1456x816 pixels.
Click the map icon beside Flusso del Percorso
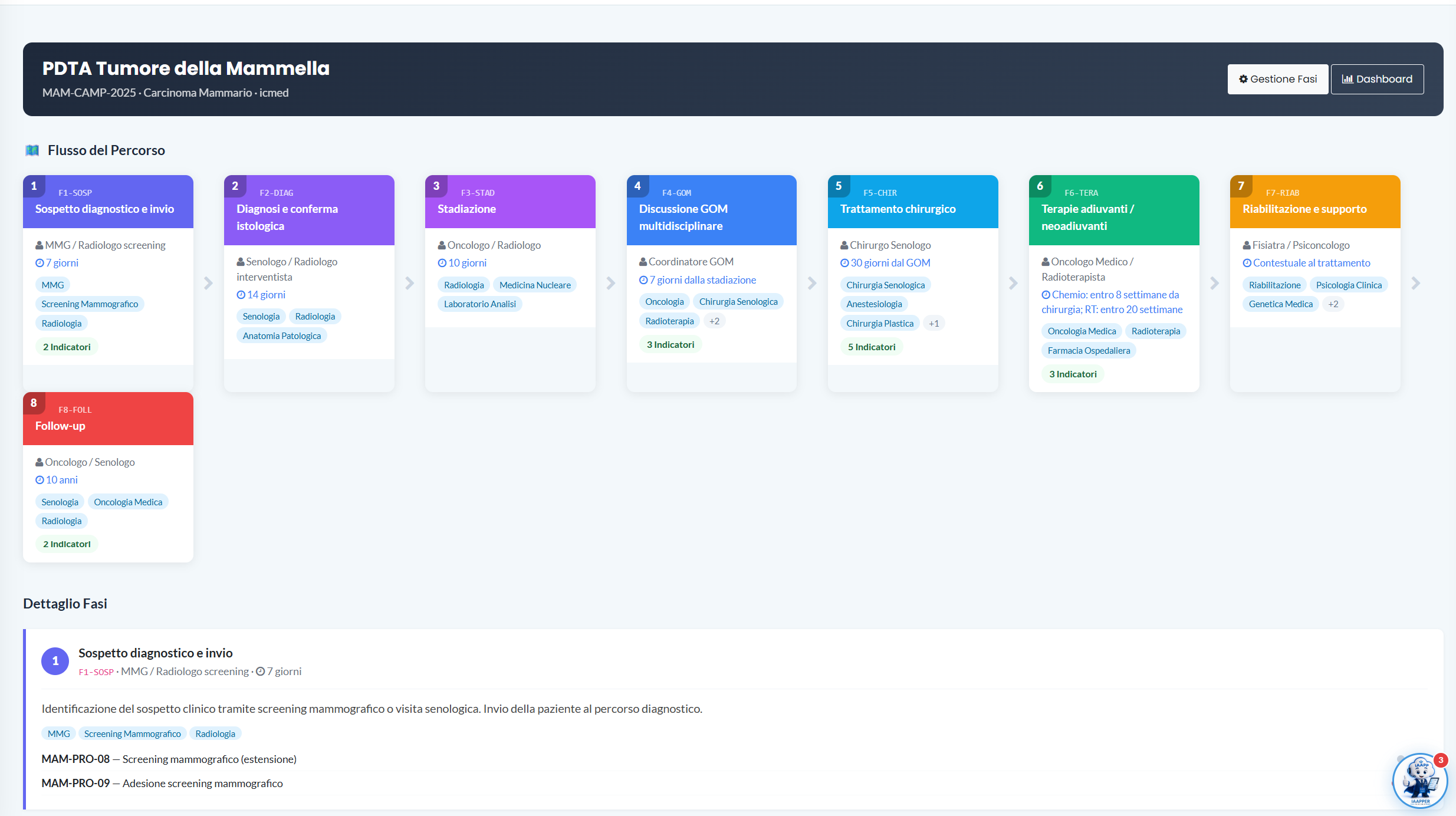[x=32, y=150]
